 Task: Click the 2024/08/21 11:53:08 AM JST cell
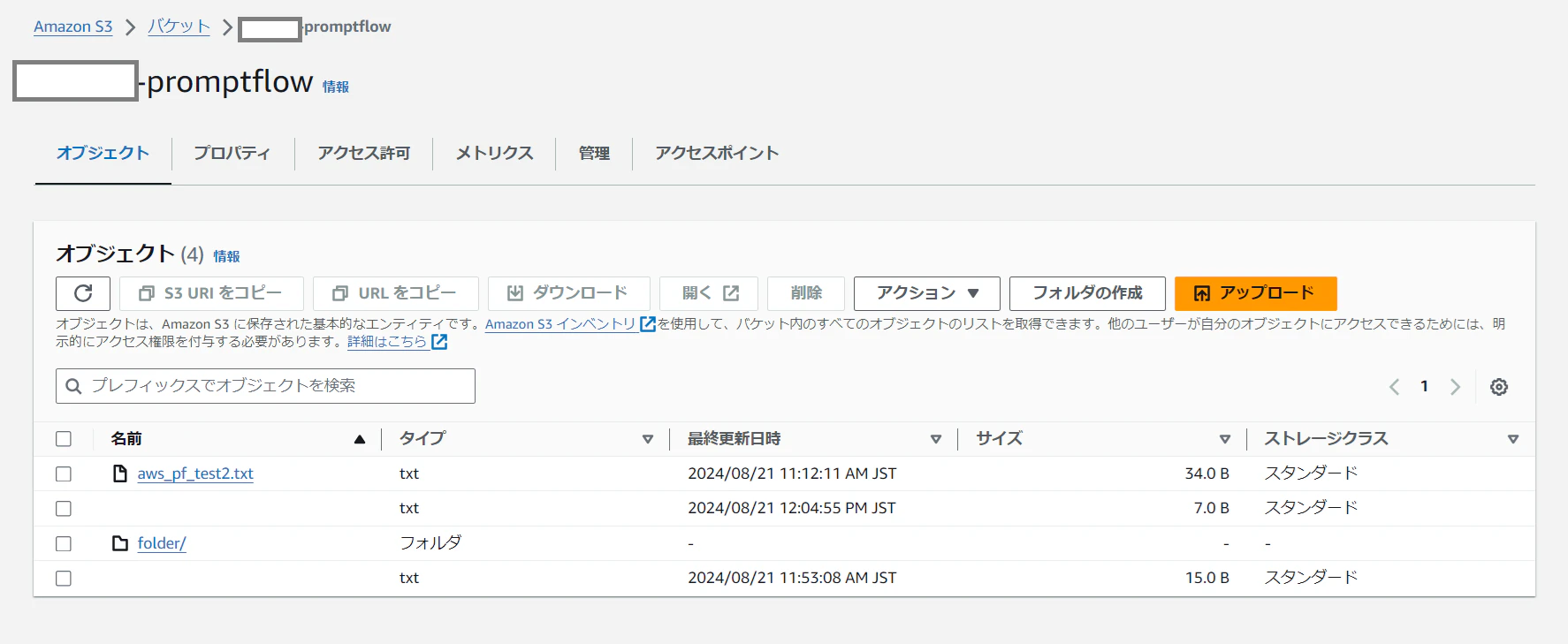792,578
